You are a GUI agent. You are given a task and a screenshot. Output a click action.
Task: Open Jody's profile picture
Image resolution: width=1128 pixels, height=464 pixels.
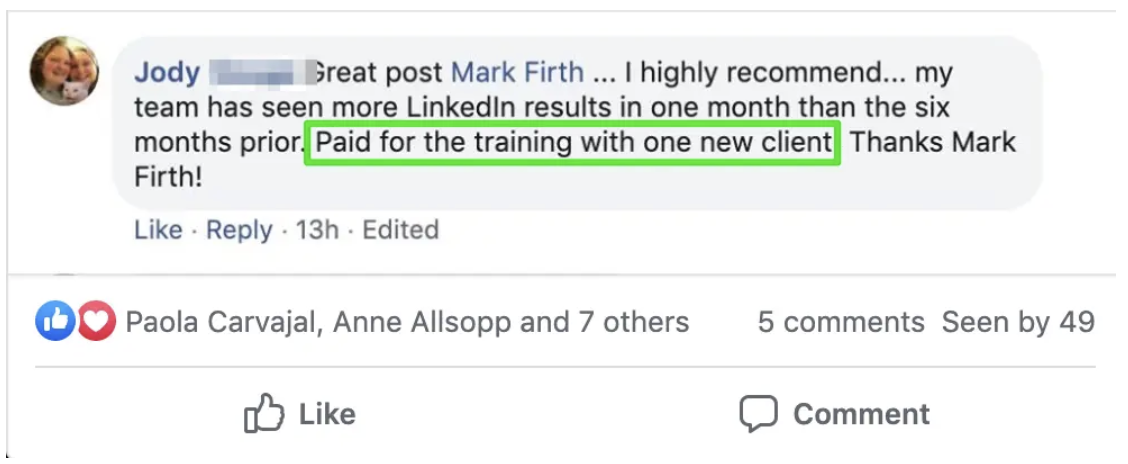pos(64,71)
